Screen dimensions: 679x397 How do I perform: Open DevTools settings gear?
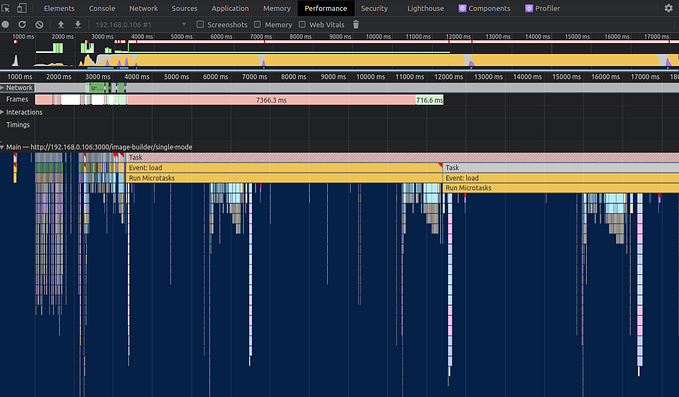[669, 8]
